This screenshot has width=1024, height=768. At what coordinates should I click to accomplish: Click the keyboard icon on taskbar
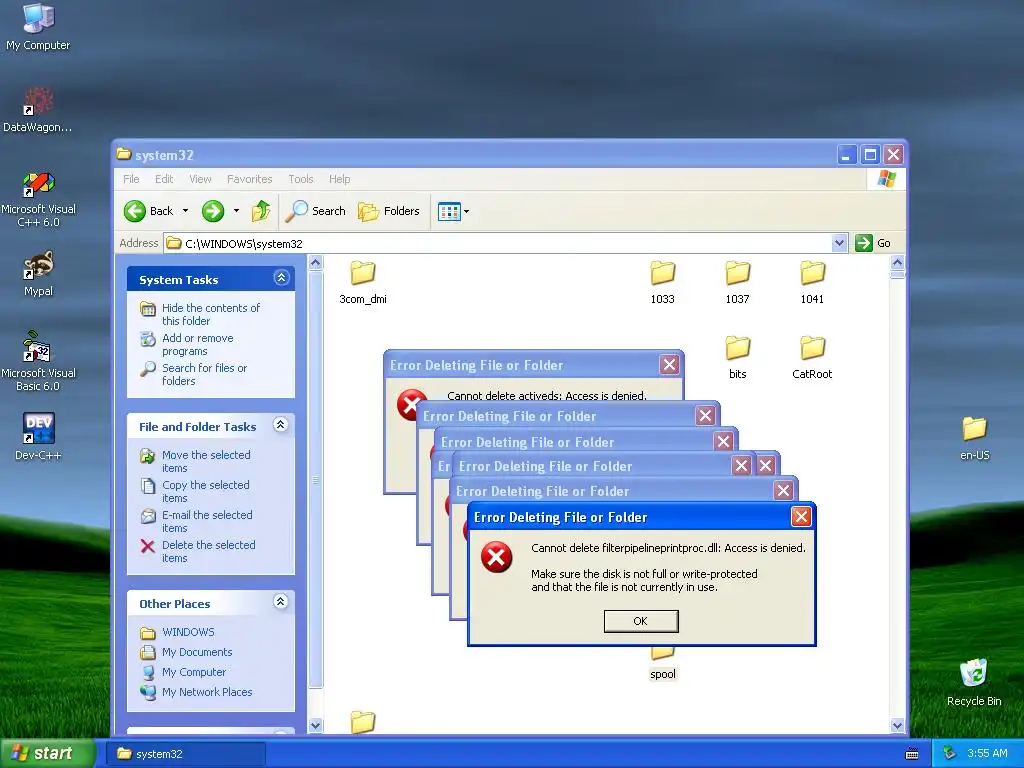point(912,754)
